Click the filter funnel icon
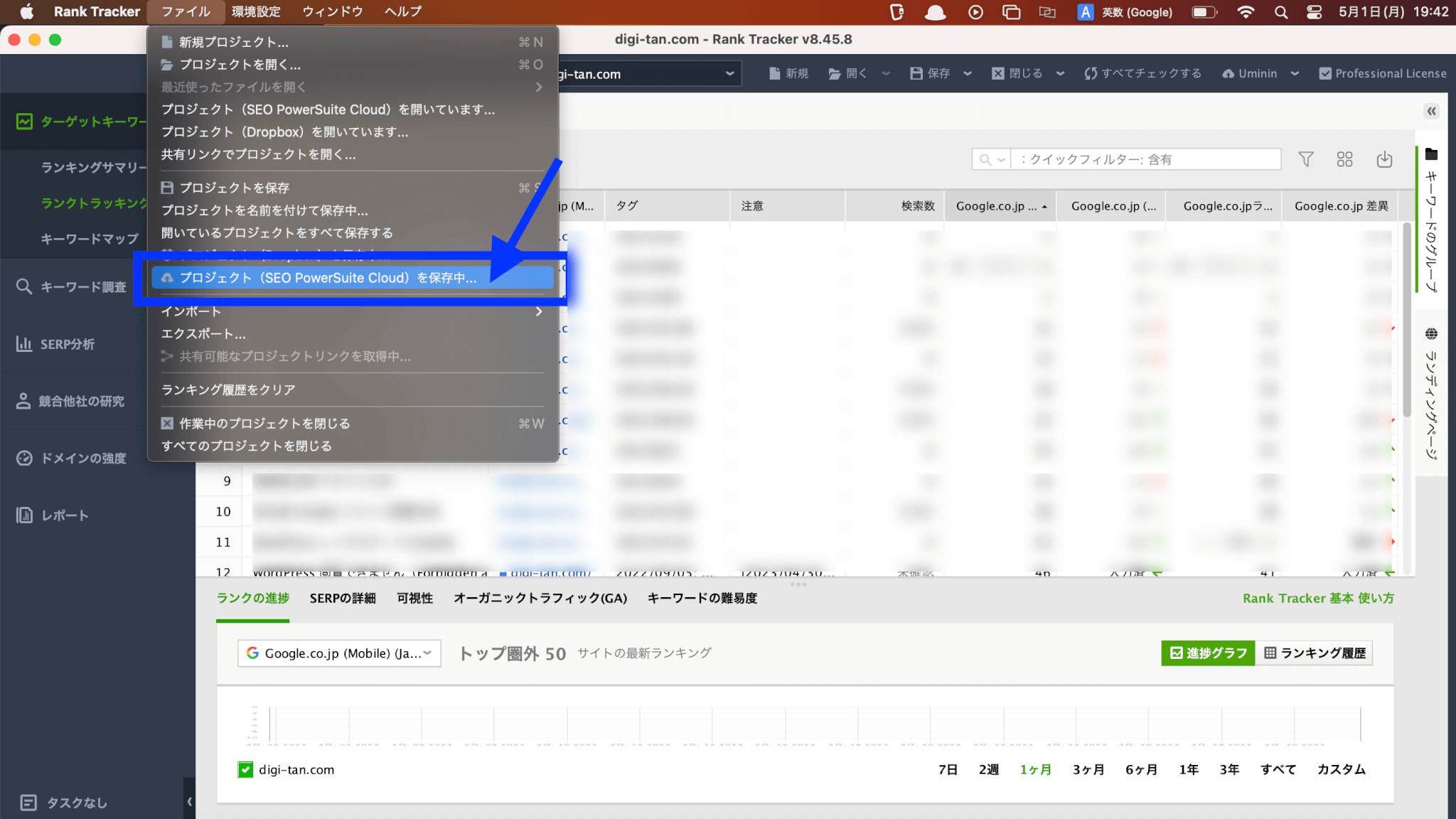The width and height of the screenshot is (1456, 819). coord(1305,159)
